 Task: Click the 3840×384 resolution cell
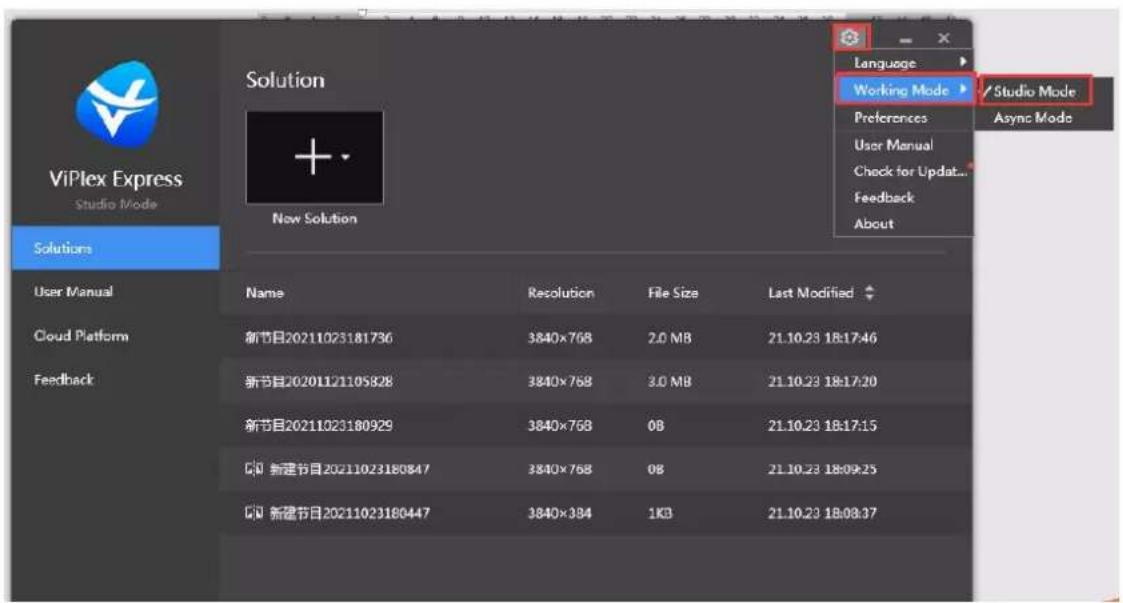click(559, 513)
